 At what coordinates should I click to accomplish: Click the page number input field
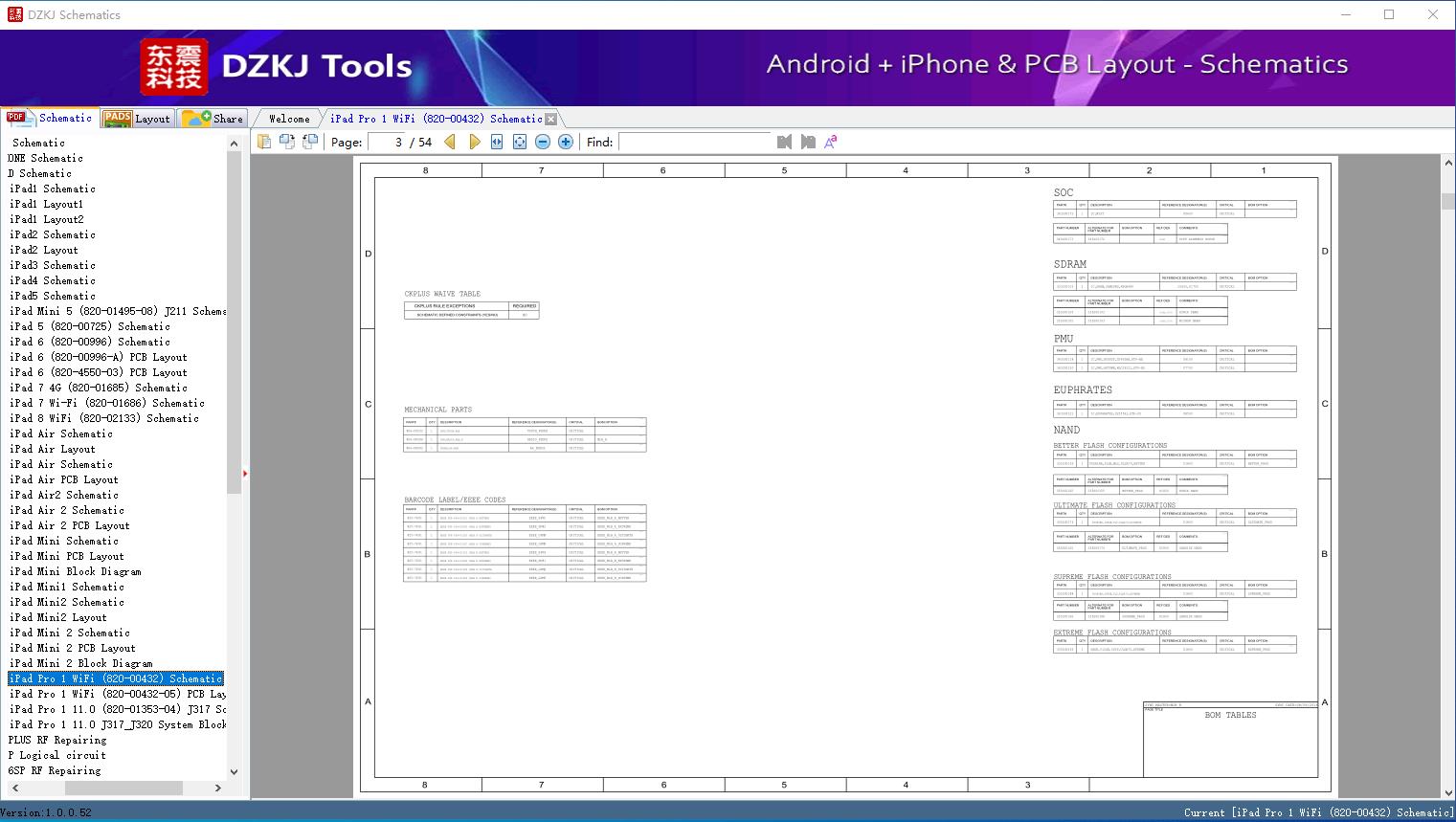387,142
